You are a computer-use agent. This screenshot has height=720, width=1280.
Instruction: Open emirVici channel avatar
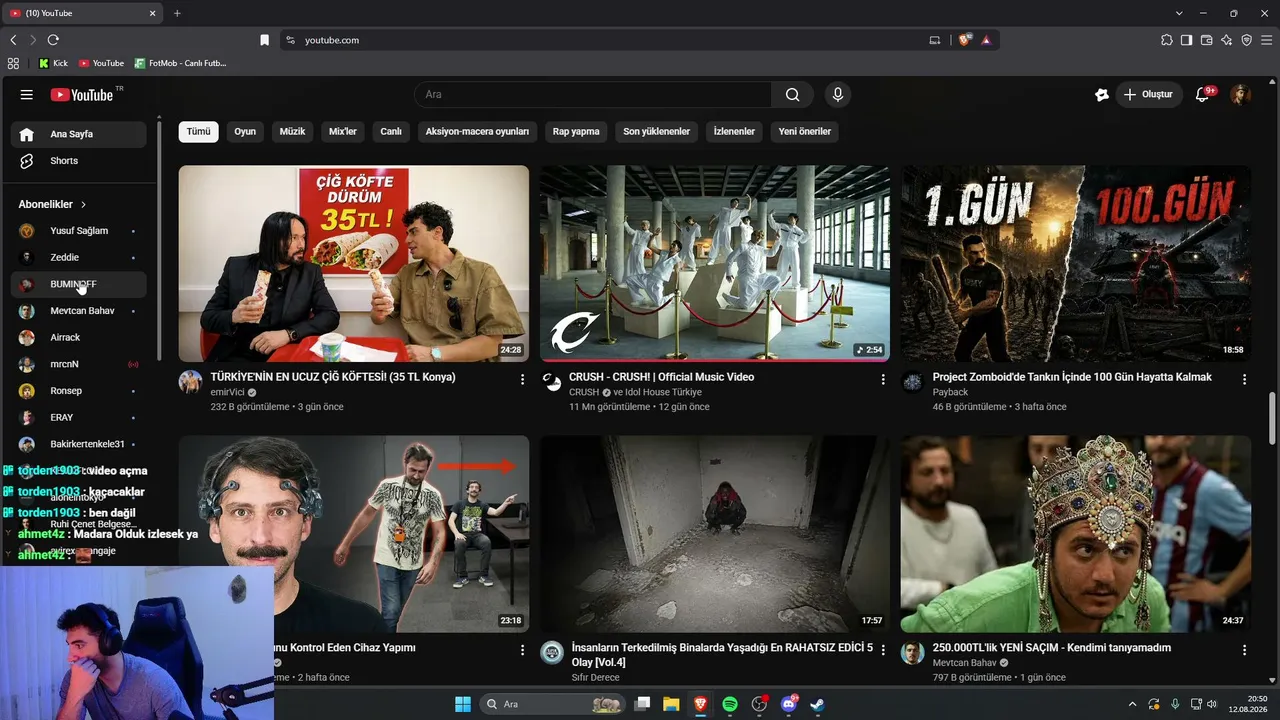(x=190, y=382)
